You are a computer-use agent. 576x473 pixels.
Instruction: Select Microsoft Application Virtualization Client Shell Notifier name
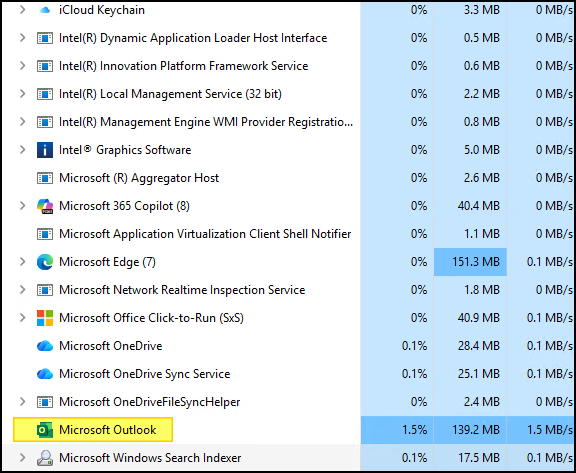click(205, 234)
